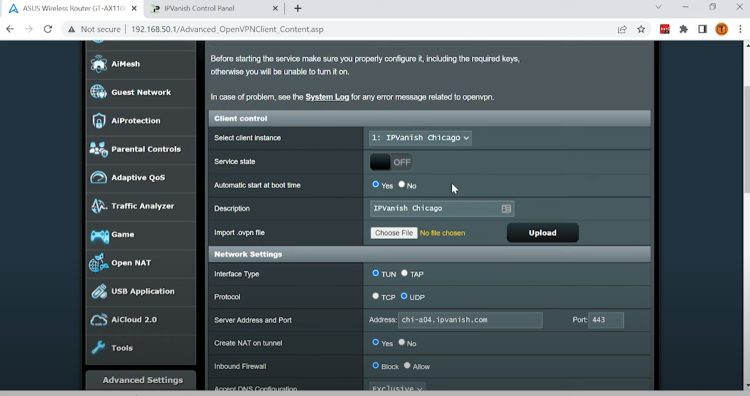The width and height of the screenshot is (750, 396).
Task: Share this page from address bar
Action: (622, 29)
